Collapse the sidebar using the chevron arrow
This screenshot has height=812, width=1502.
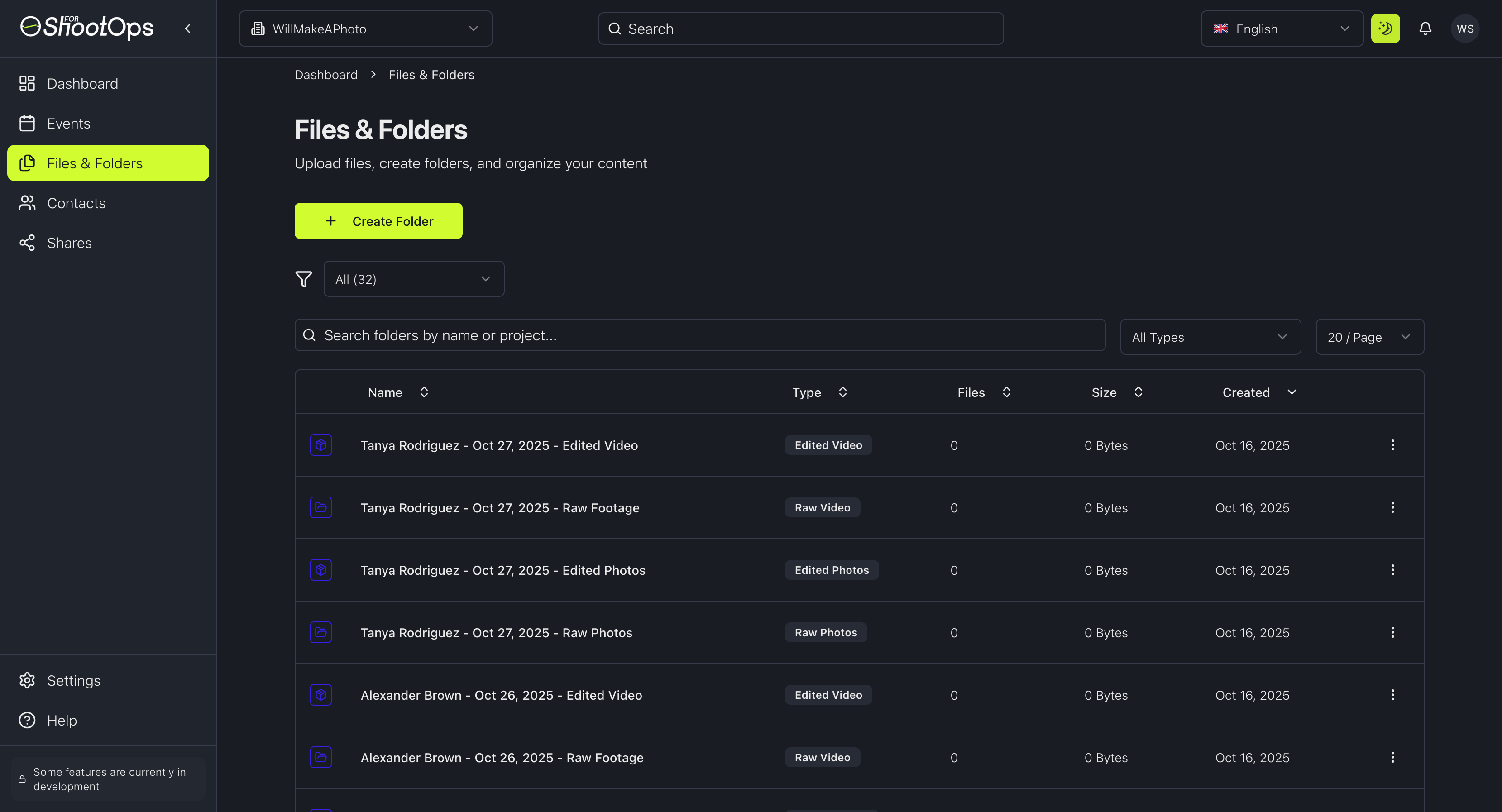[188, 28]
